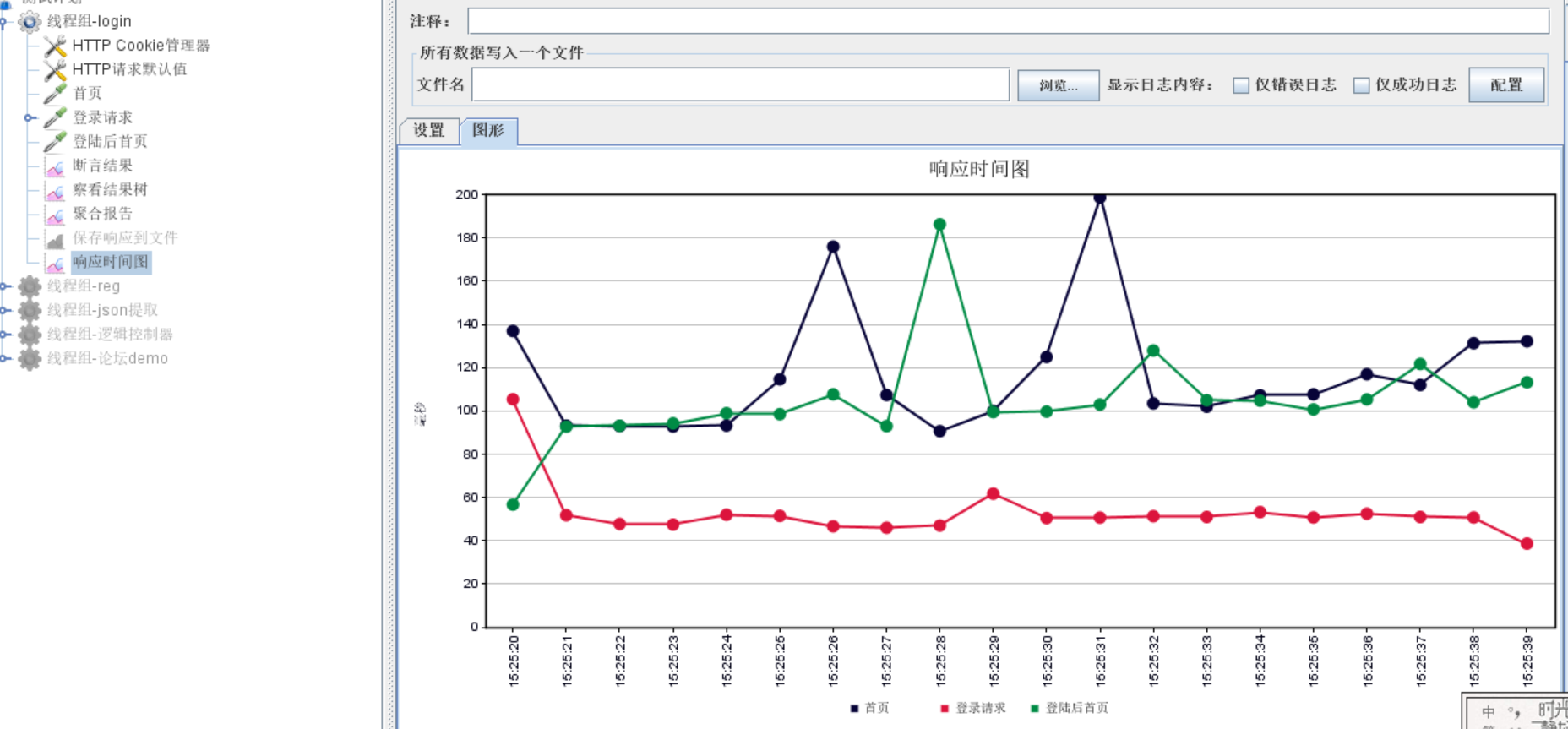Click the 察看结果树 listener icon
The height and width of the screenshot is (729, 1568).
click(55, 190)
